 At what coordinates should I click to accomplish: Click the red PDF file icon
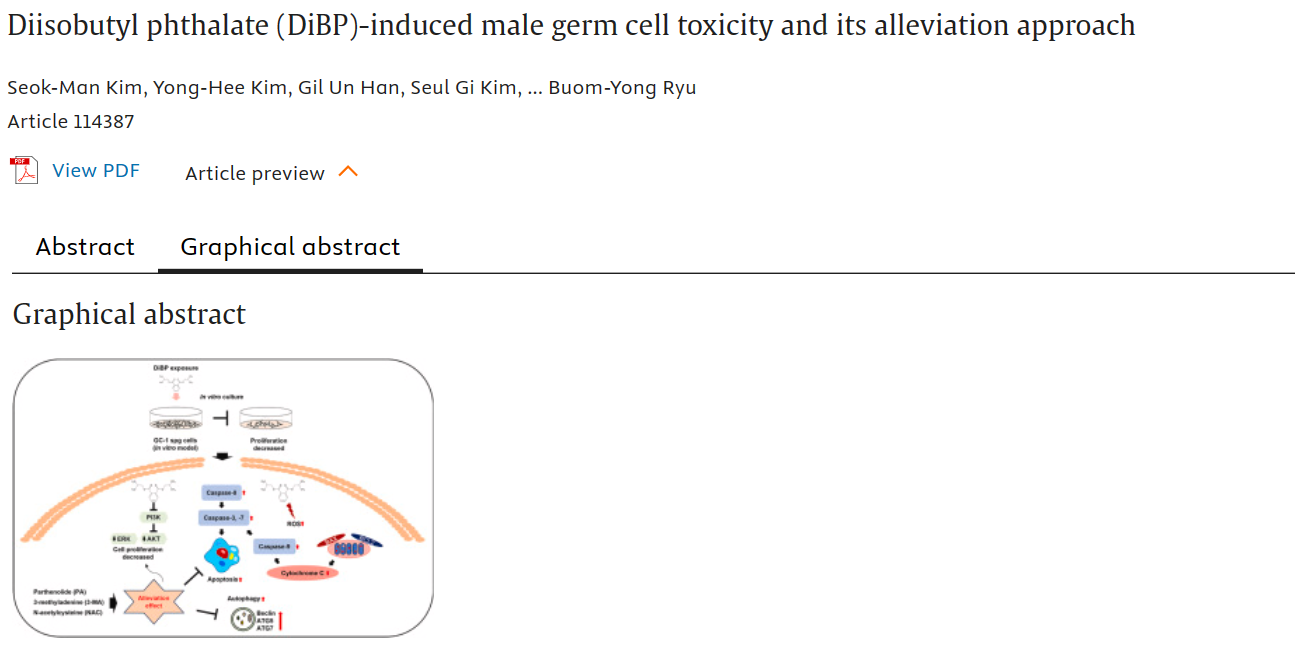tap(24, 171)
